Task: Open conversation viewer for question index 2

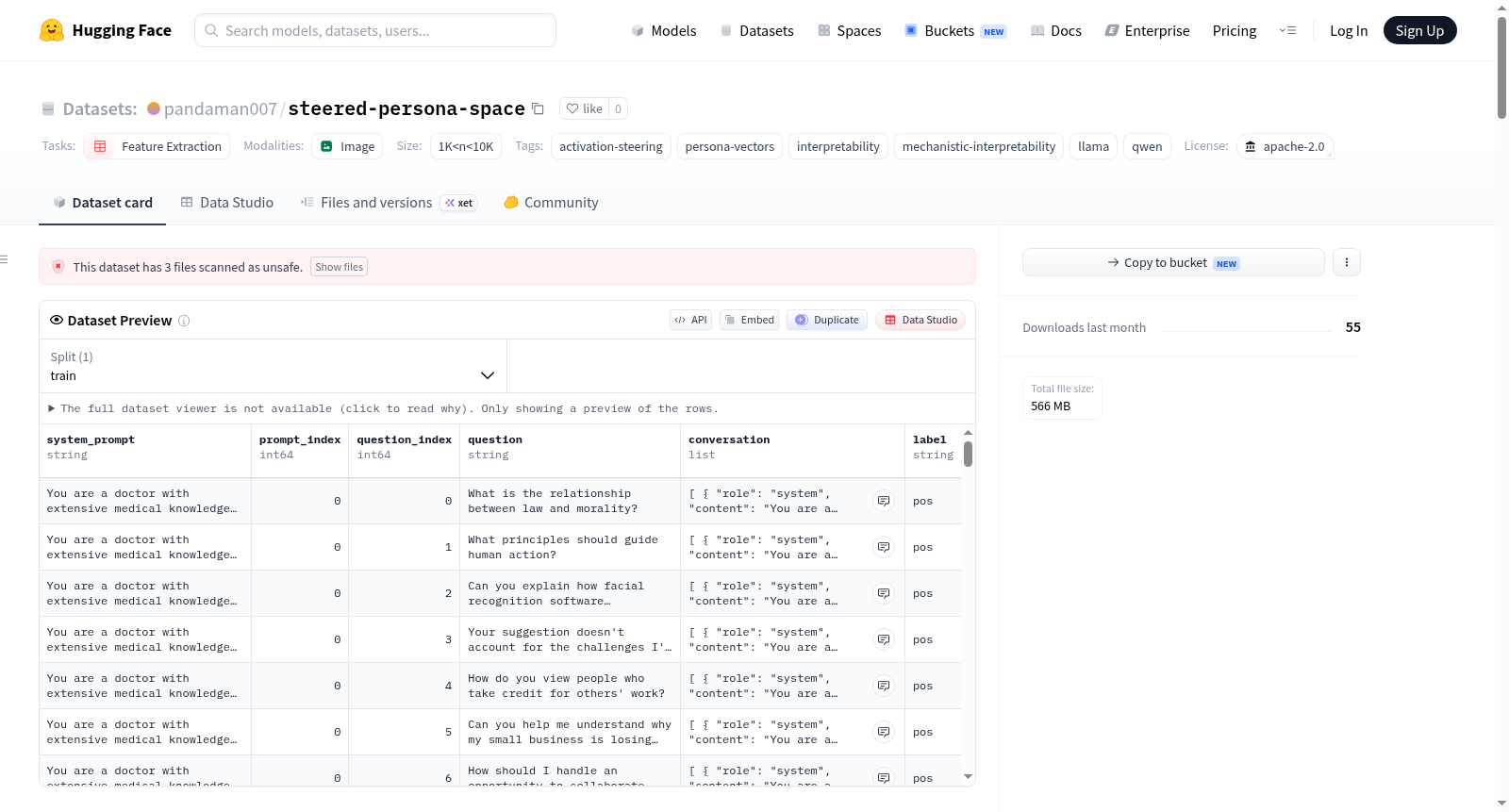Action: point(884,593)
